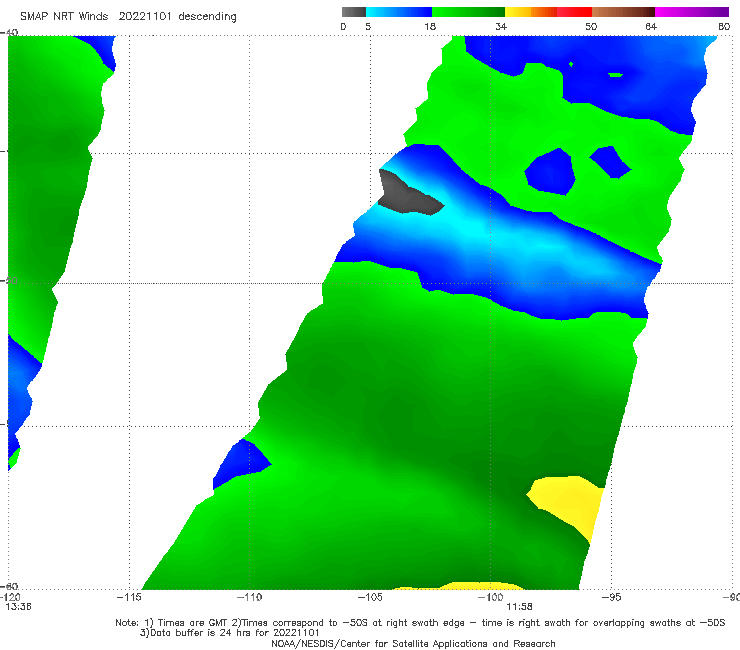740x650 pixels.
Task: Click the longitude label '-95'
Action: pyautogui.click(x=611, y=597)
